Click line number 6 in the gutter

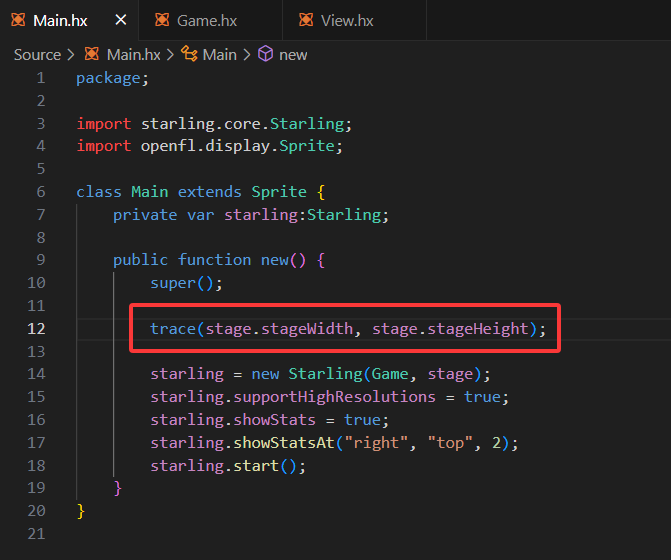pyautogui.click(x=40, y=191)
